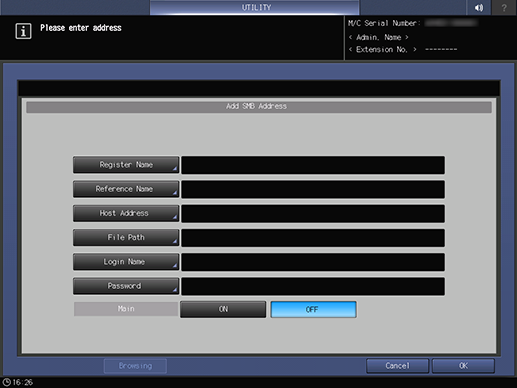Open help with the question mark icon
The height and width of the screenshot is (388, 517).
[504, 7]
